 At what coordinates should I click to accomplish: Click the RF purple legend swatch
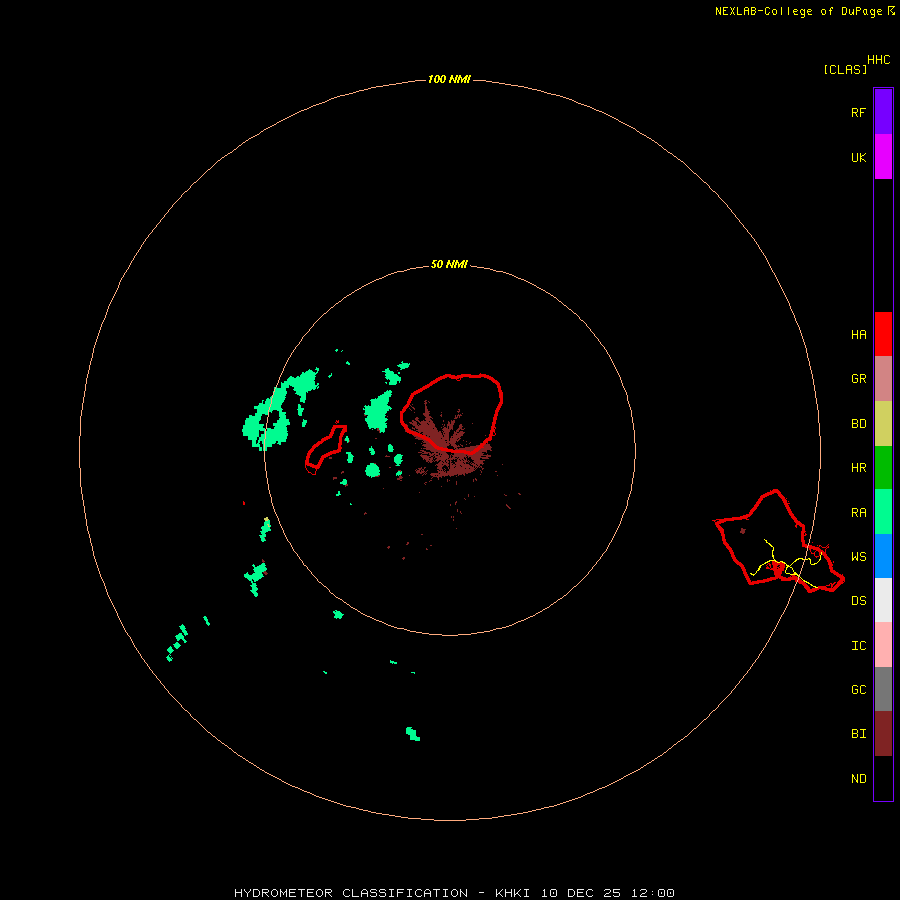[x=883, y=112]
